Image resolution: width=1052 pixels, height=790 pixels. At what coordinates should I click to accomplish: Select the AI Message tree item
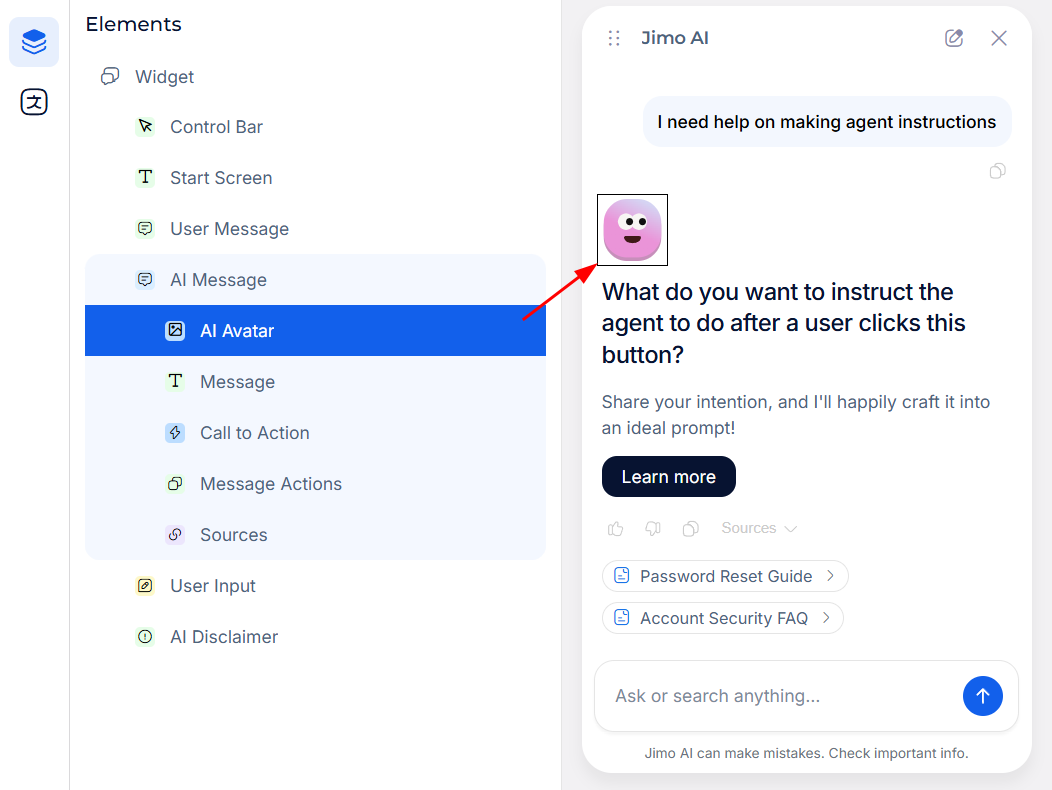[218, 280]
